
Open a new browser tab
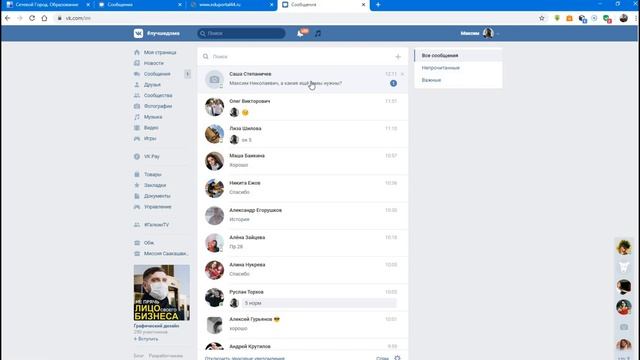378,4
